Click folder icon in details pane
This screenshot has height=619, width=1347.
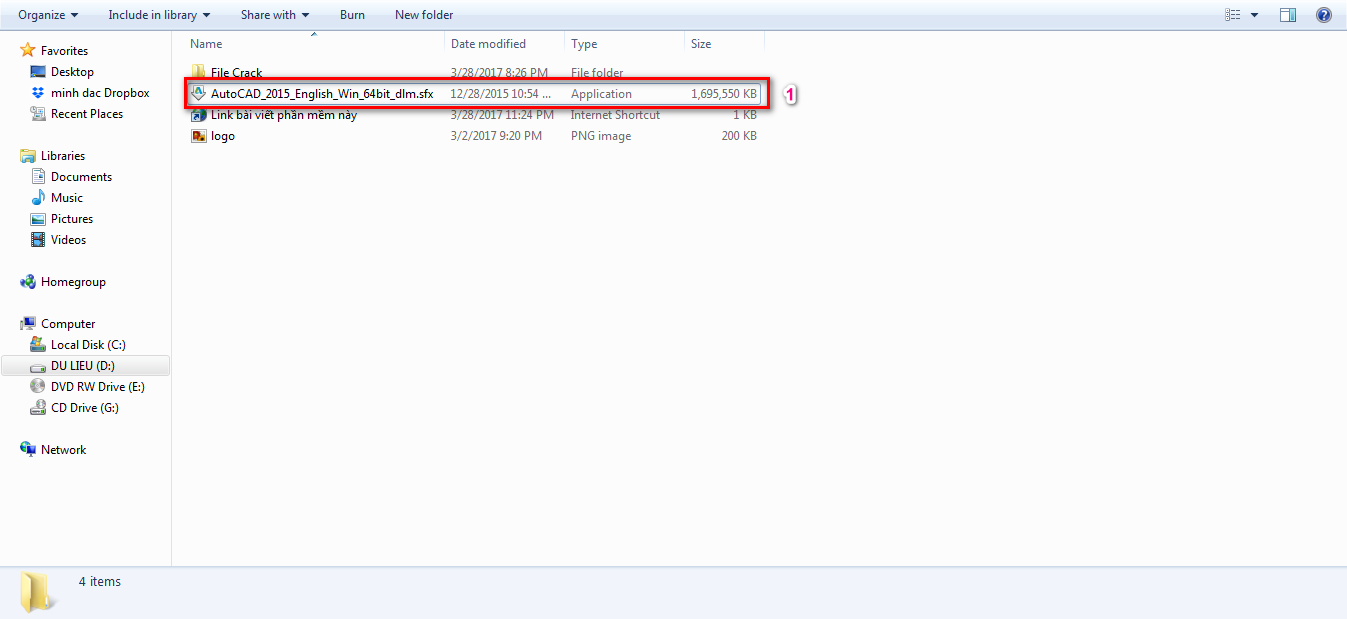pos(36,592)
